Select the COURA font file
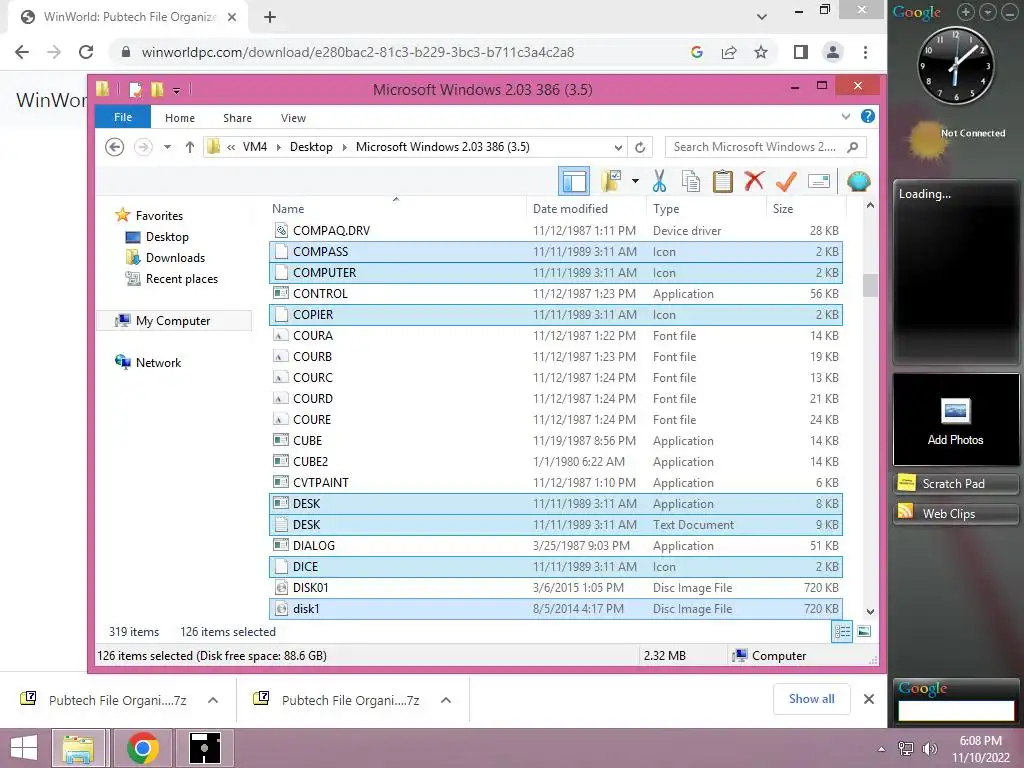This screenshot has height=768, width=1024. (556, 336)
